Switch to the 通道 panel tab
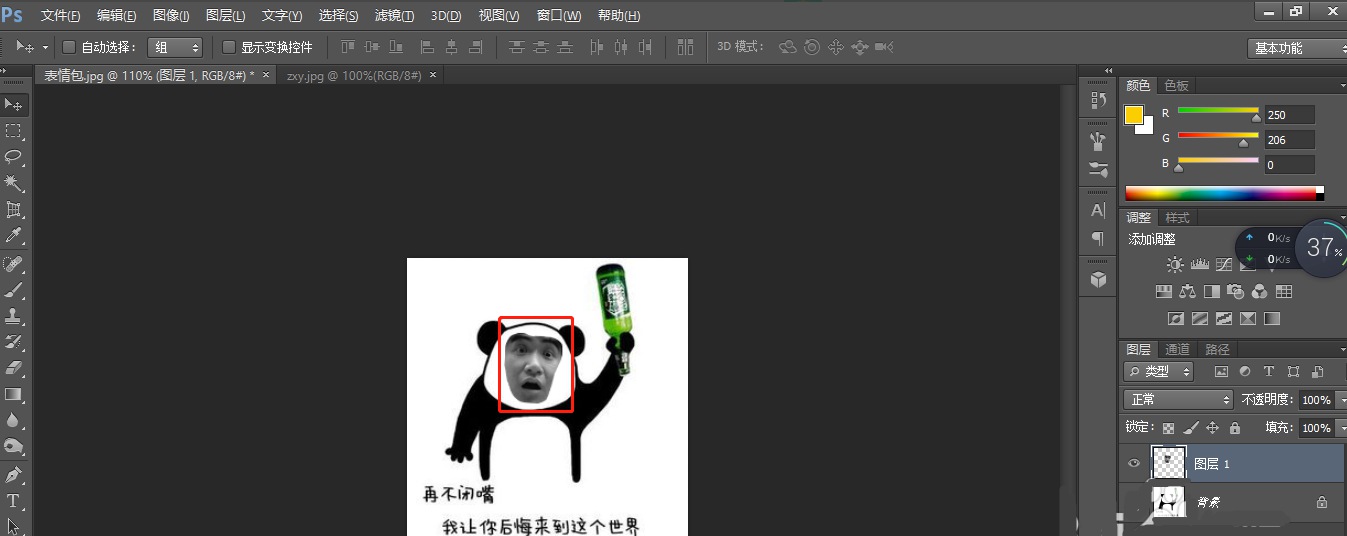1347x536 pixels. point(1177,349)
